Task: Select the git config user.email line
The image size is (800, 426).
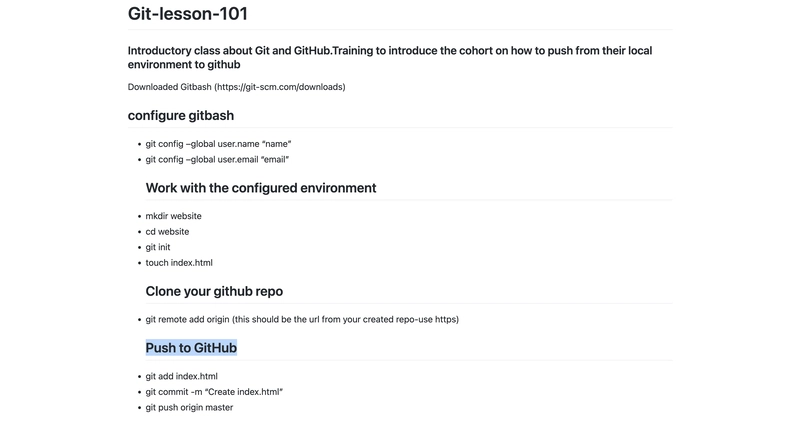Action: pos(217,160)
